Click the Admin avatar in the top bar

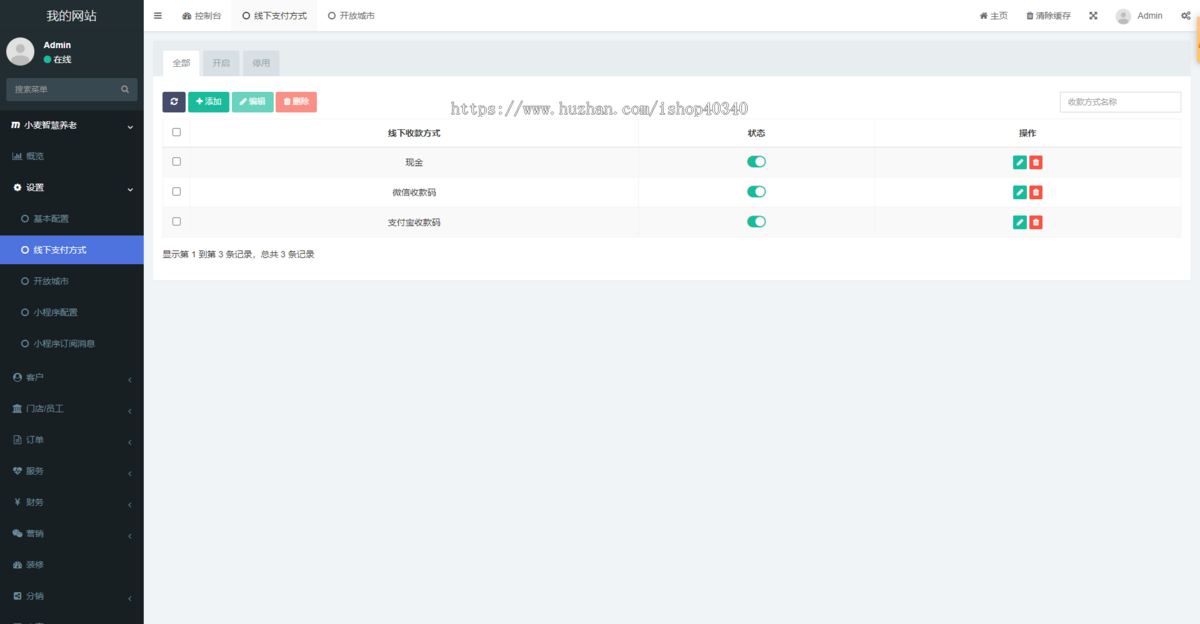pyautogui.click(x=1123, y=16)
